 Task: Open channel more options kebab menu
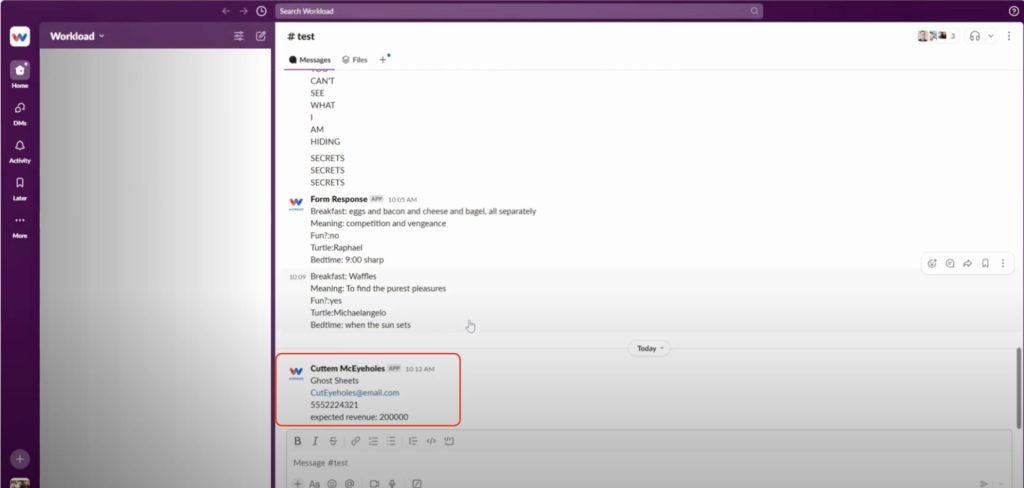tap(1009, 37)
